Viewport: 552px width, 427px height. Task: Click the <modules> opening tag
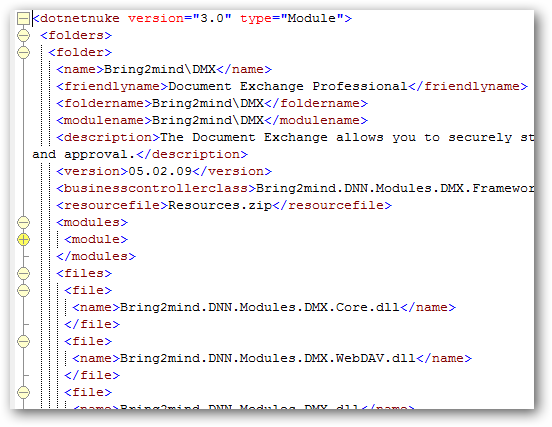click(x=92, y=222)
